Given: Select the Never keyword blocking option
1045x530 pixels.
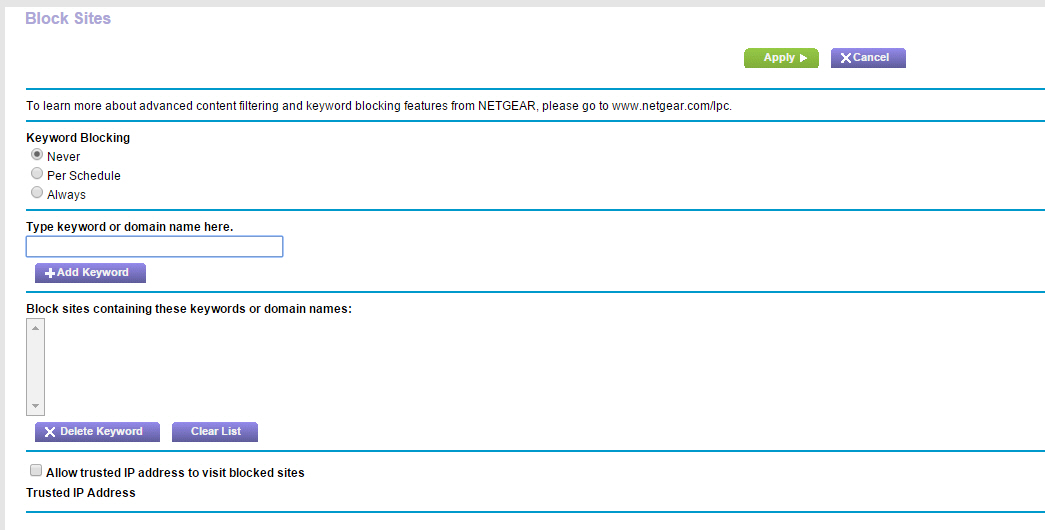Looking at the screenshot, I should tap(37, 156).
